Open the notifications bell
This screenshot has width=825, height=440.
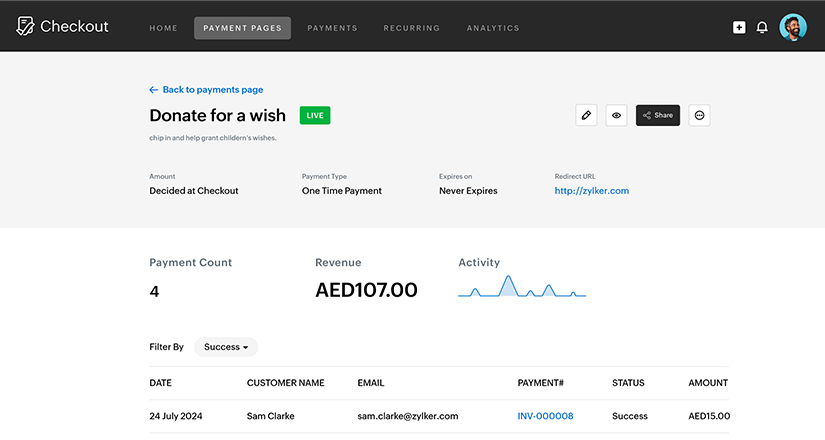pyautogui.click(x=762, y=28)
